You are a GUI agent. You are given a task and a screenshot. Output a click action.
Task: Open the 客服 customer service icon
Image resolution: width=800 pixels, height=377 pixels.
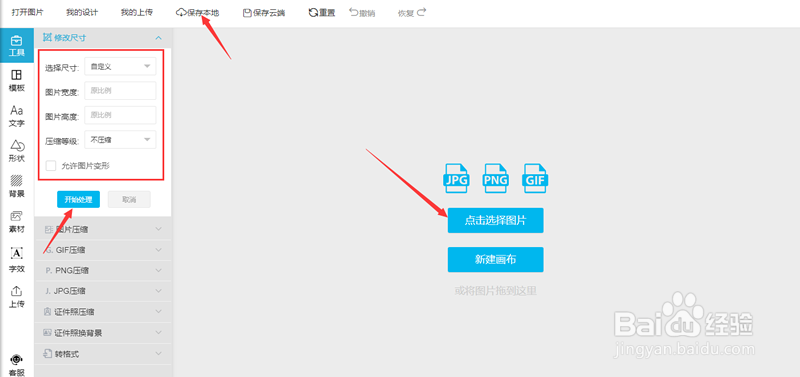click(17, 365)
